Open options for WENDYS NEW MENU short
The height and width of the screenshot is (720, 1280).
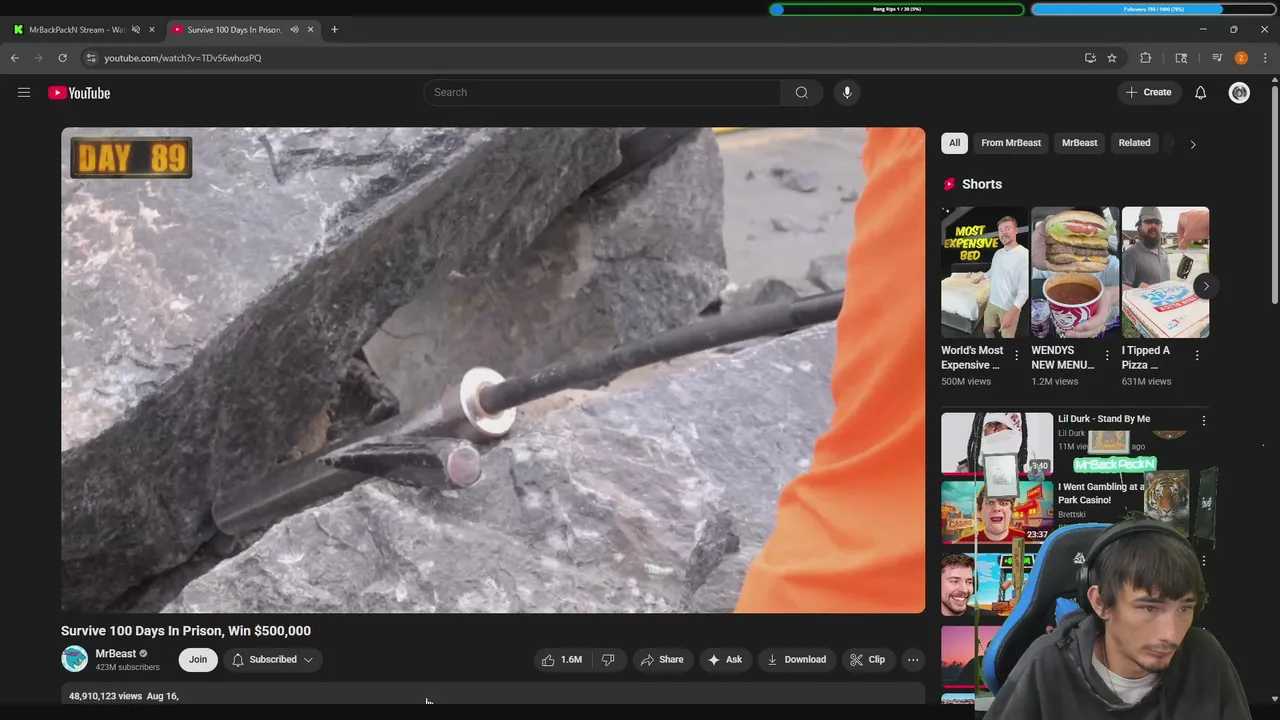pyautogui.click(x=1107, y=355)
